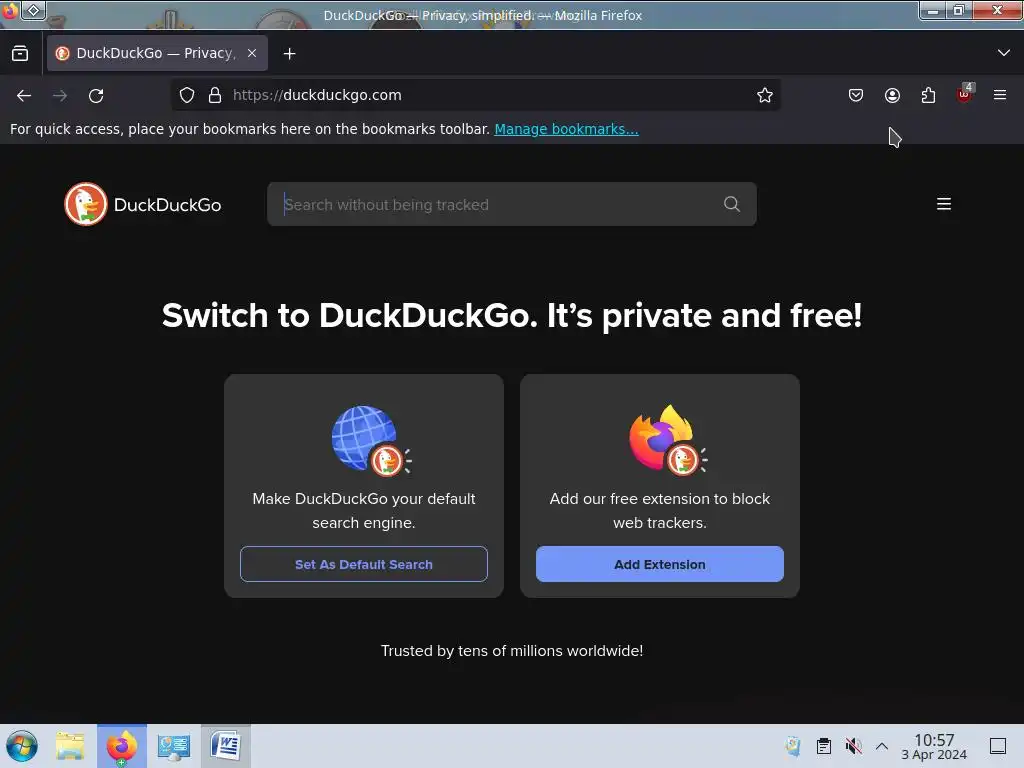Open the uBlock Origin extension icon
This screenshot has height=768, width=1024.
(964, 95)
